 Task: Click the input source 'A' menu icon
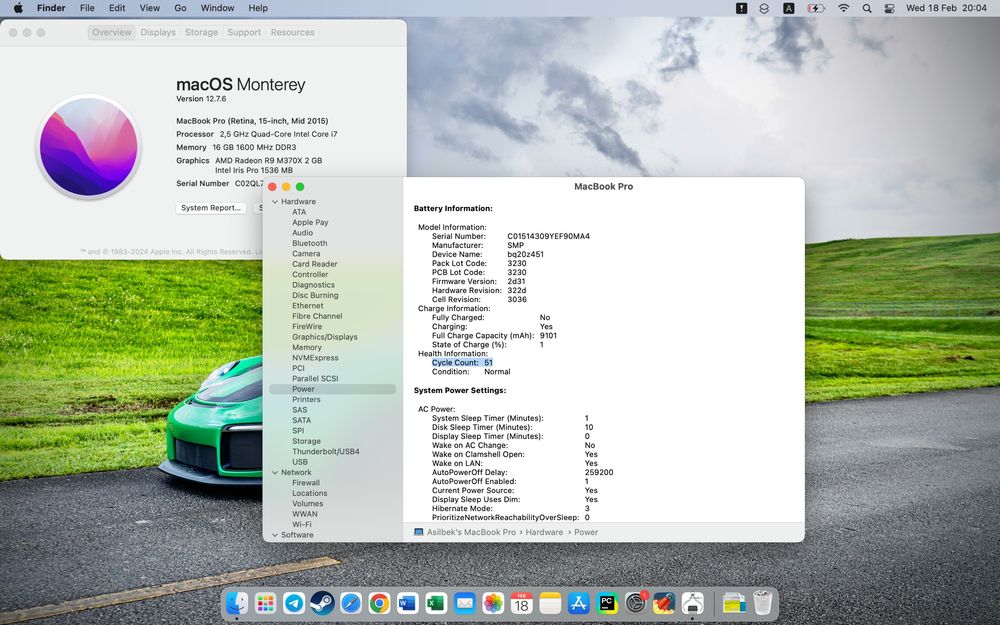pyautogui.click(x=789, y=8)
